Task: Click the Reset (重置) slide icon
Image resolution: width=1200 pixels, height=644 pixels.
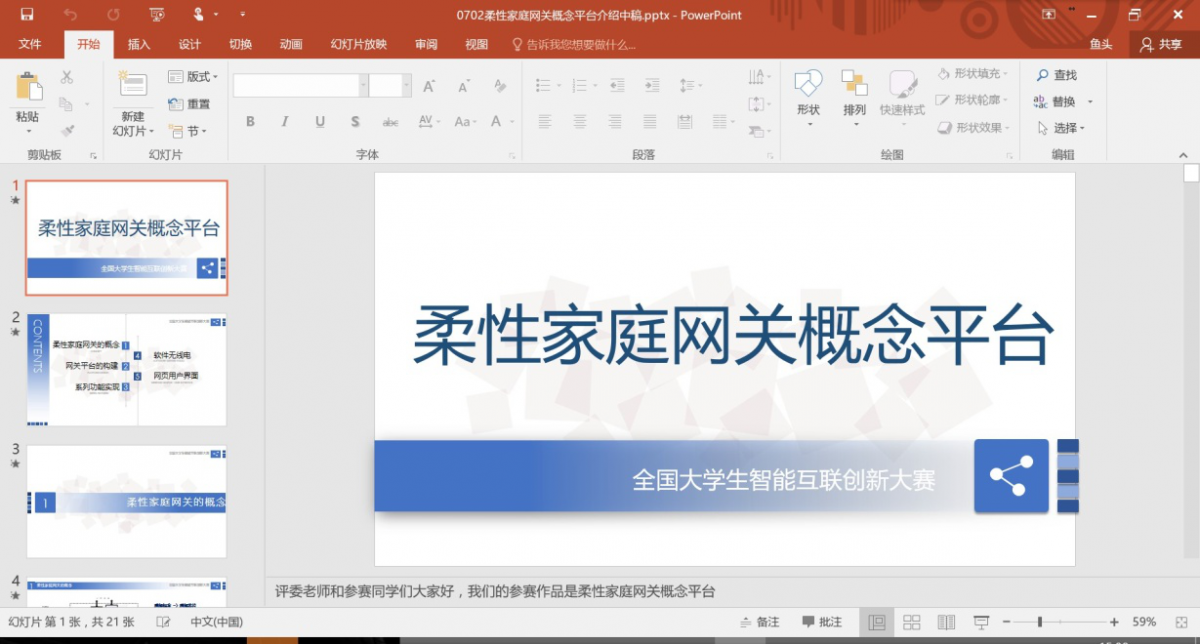Action: pyautogui.click(x=176, y=104)
